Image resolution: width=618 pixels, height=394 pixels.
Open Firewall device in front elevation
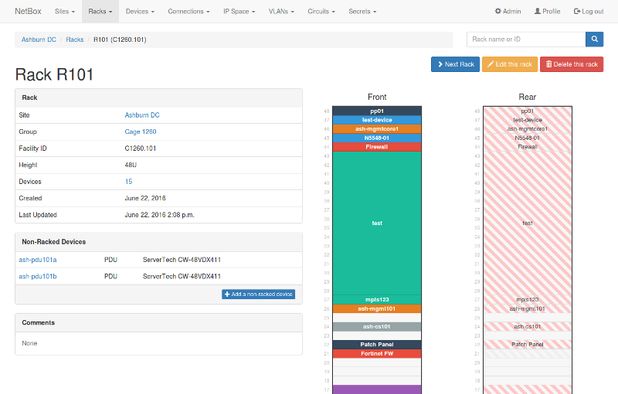coord(377,147)
